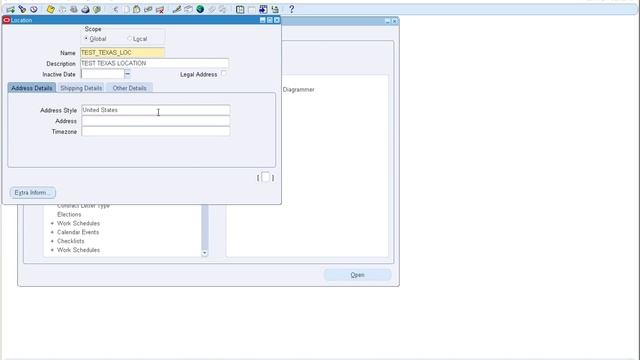Image resolution: width=640 pixels, height=360 pixels.
Task: Click the Open button in Navigator window
Action: point(357,275)
